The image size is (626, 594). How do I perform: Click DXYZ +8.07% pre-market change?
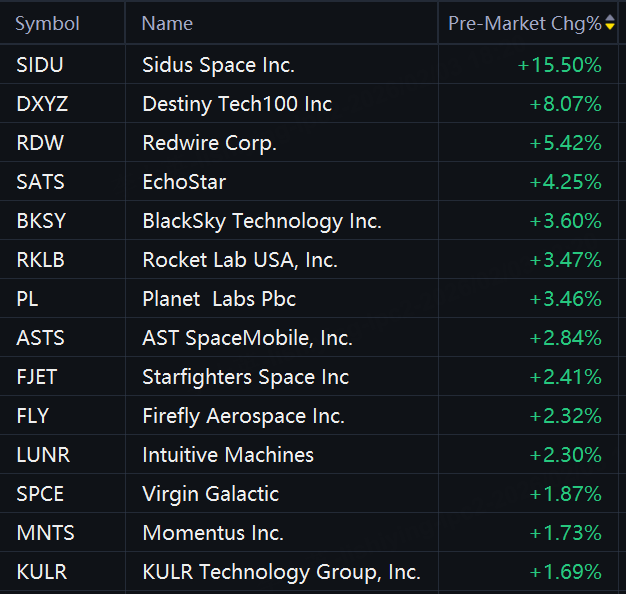[x=564, y=104]
